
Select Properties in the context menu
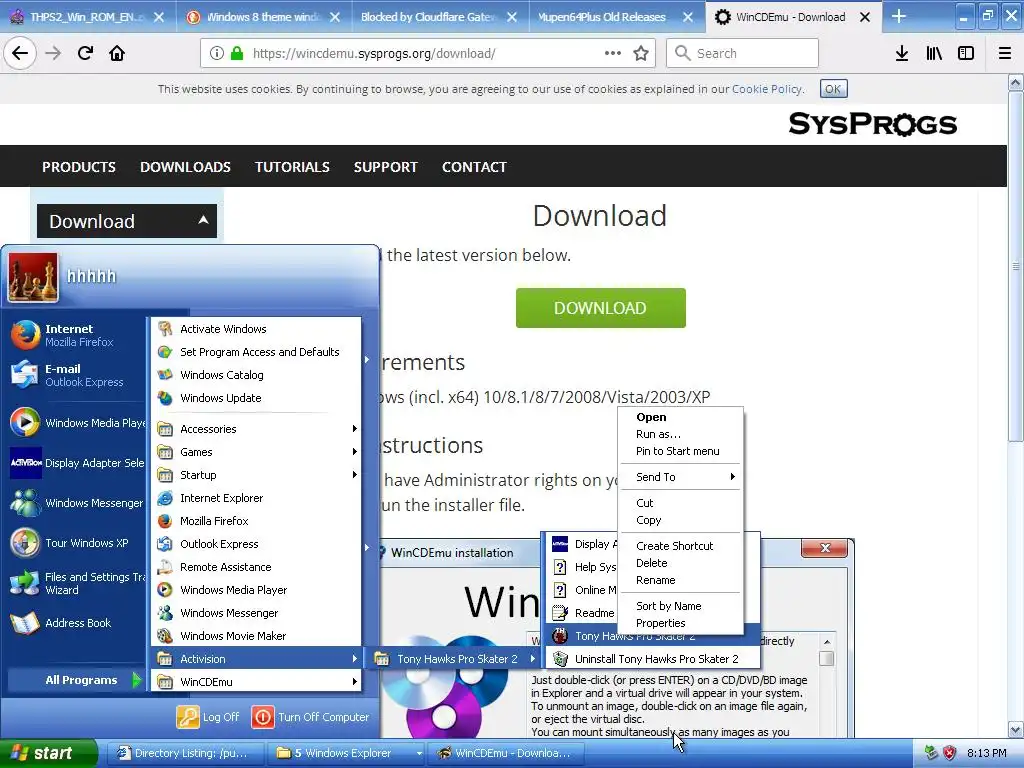tap(680, 623)
